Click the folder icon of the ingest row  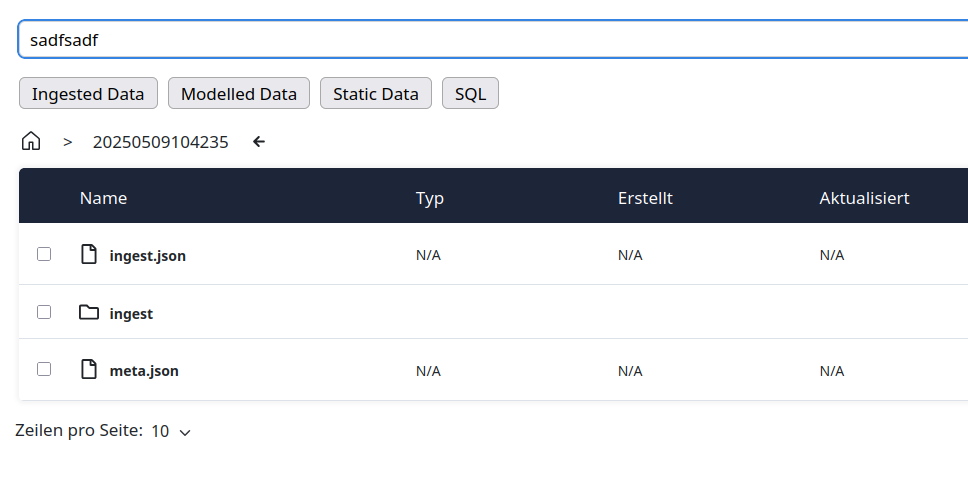point(89,312)
